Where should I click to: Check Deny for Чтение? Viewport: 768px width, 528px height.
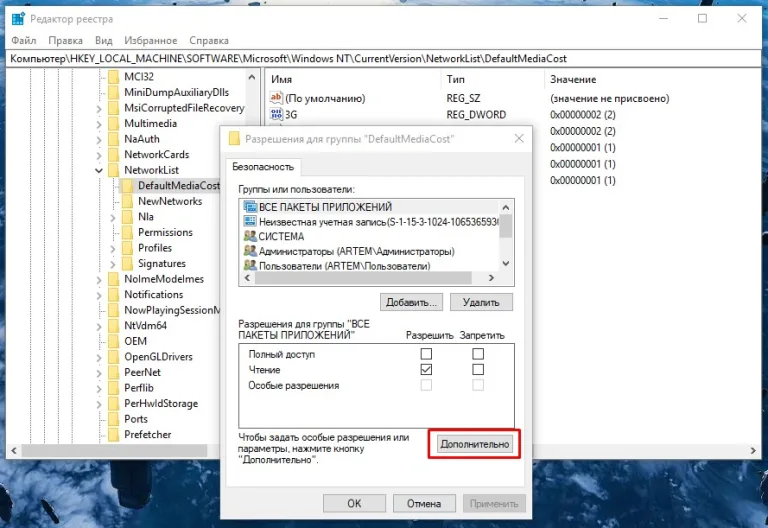pos(478,369)
